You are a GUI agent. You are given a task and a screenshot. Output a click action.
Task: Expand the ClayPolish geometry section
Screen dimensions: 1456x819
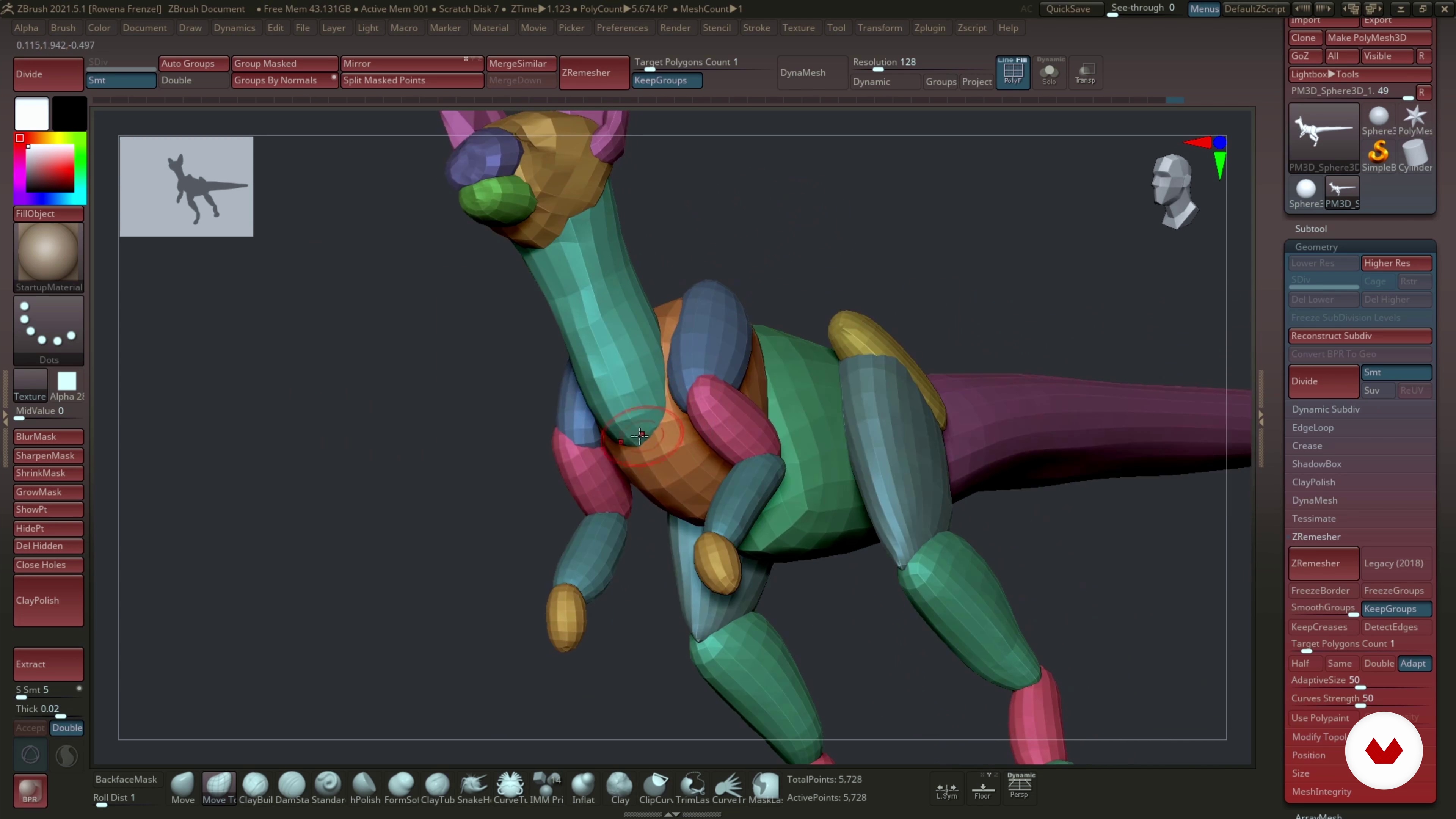click(x=1313, y=482)
